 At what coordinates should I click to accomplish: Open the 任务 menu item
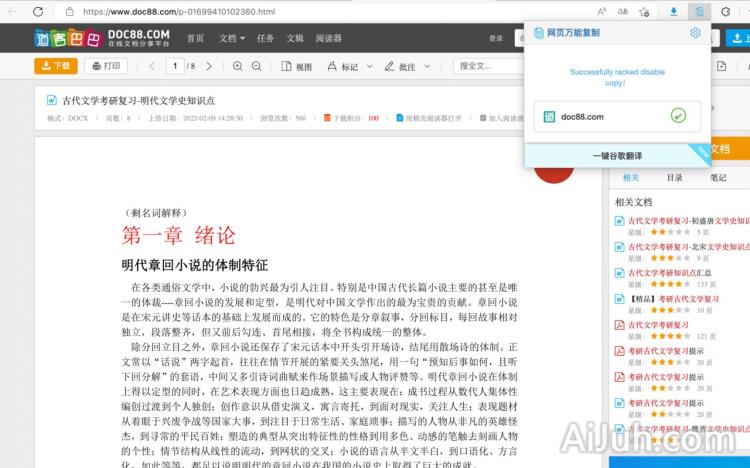(x=265, y=38)
